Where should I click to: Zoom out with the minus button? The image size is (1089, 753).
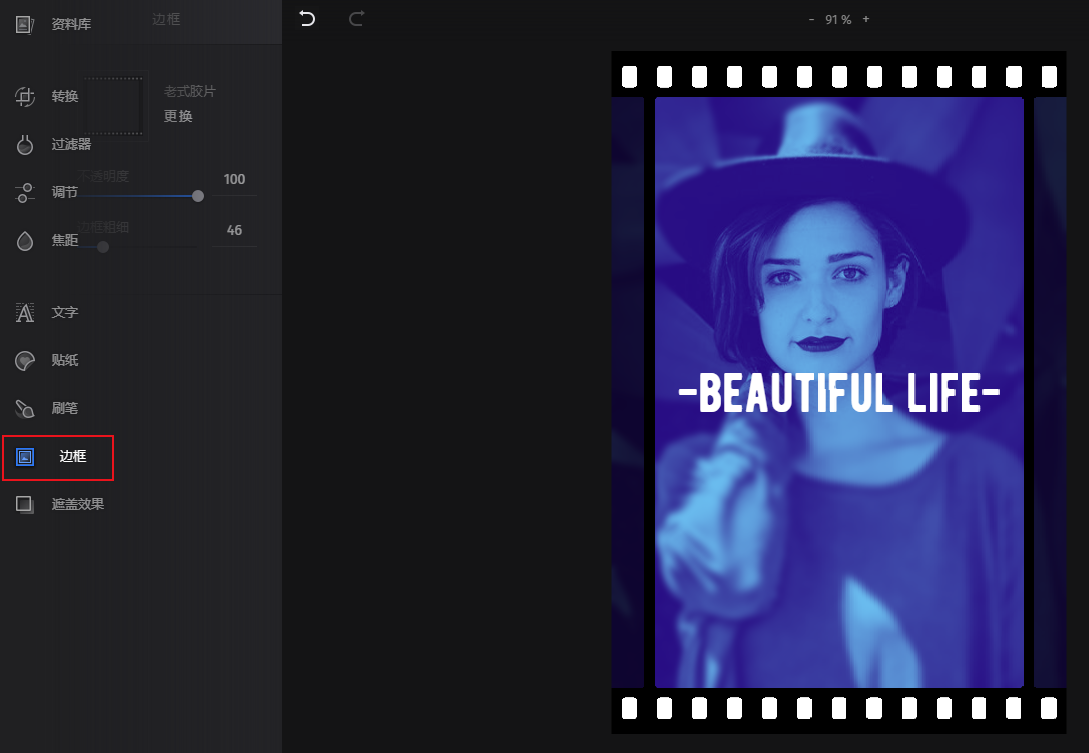point(811,19)
